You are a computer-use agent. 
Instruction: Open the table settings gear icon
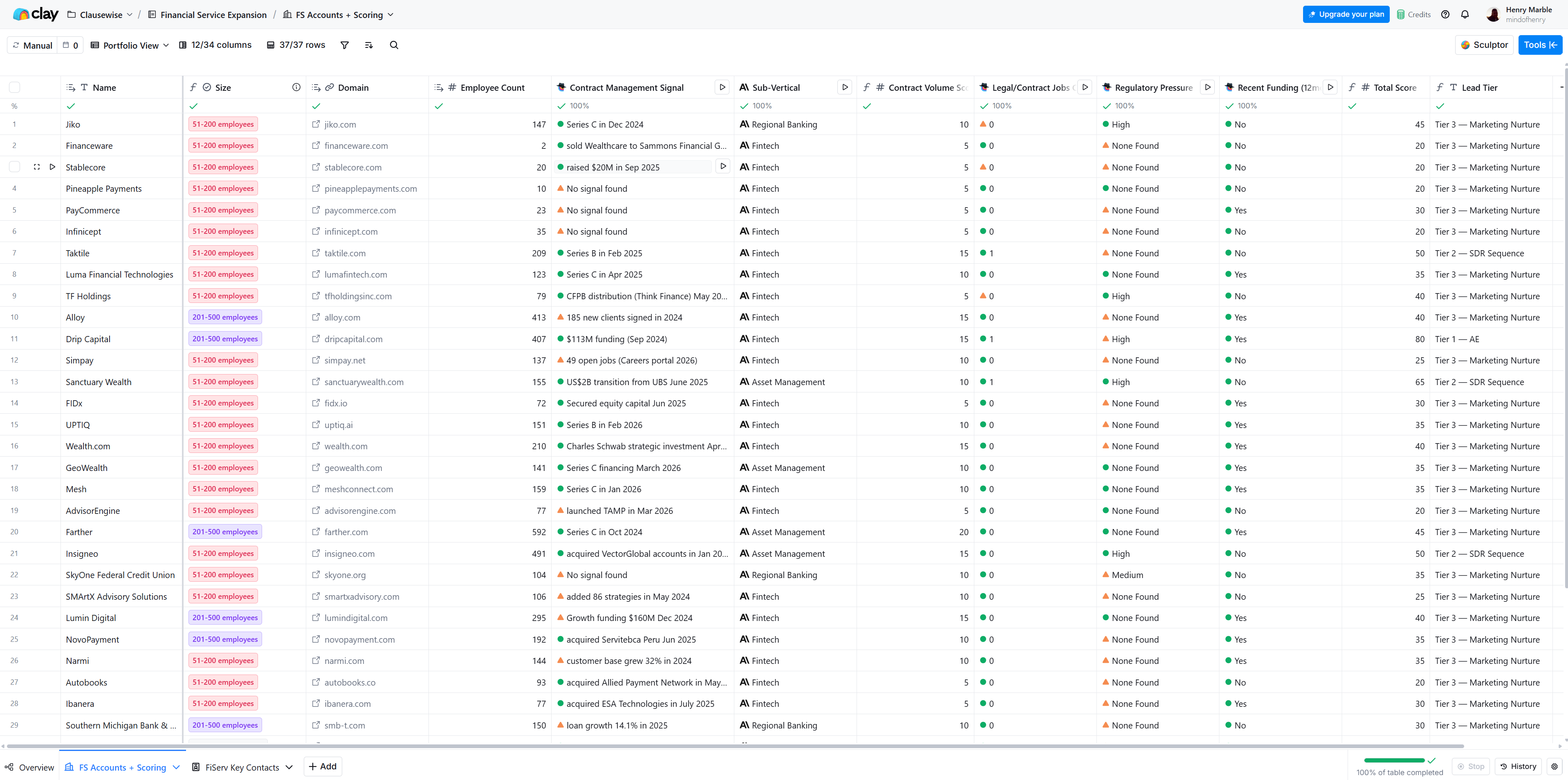1555,767
